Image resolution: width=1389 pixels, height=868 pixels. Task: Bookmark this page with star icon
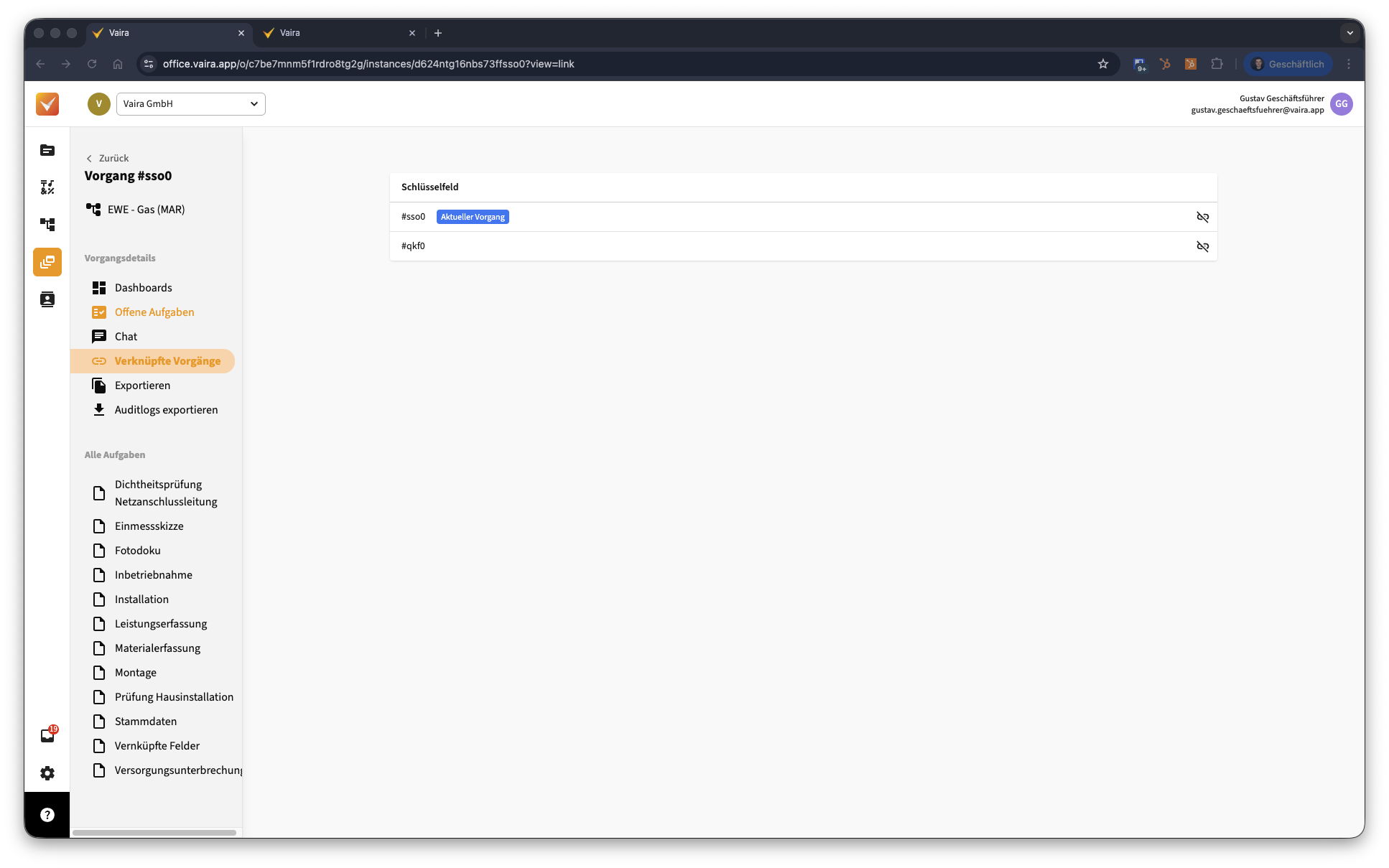point(1103,64)
